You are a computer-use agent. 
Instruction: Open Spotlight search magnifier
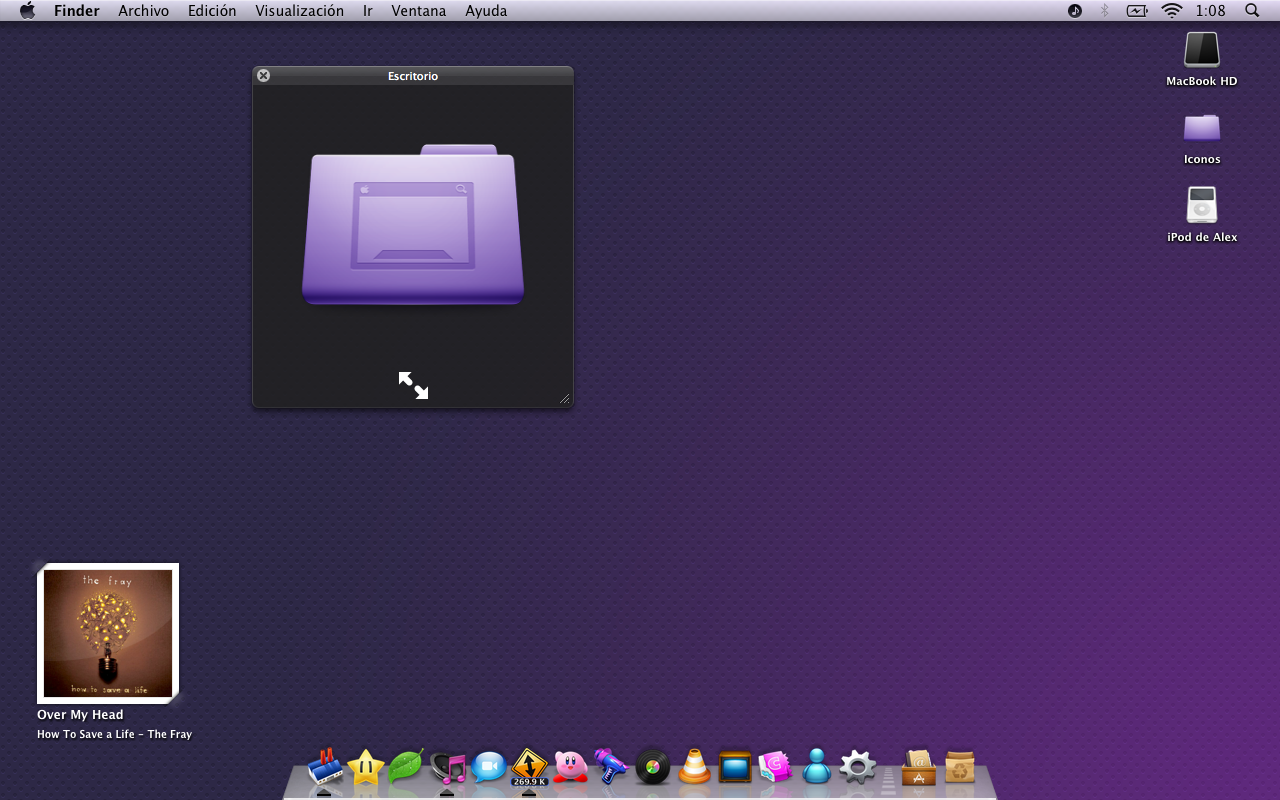coord(1252,11)
